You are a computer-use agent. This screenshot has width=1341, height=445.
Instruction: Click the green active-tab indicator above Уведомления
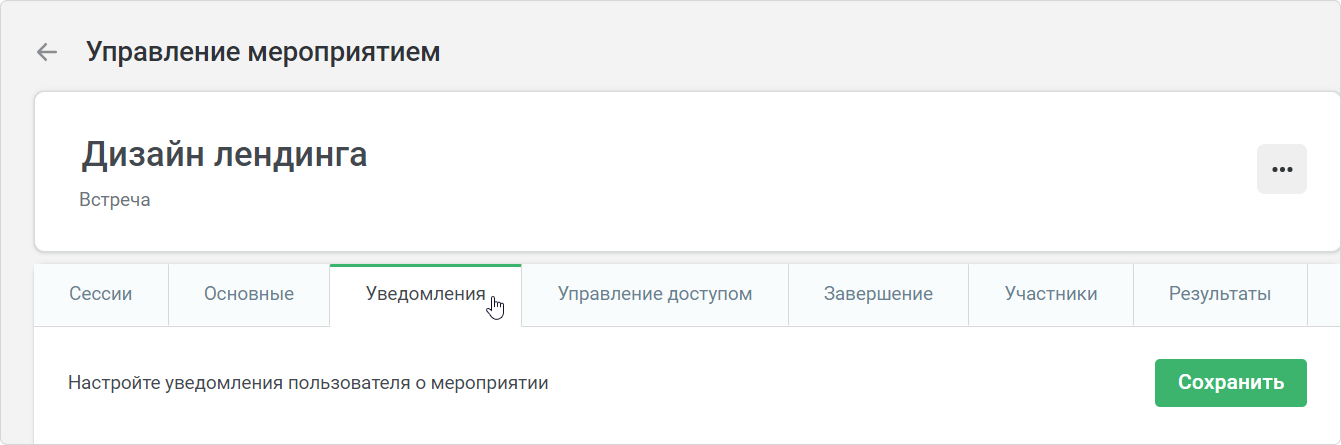pos(425,266)
